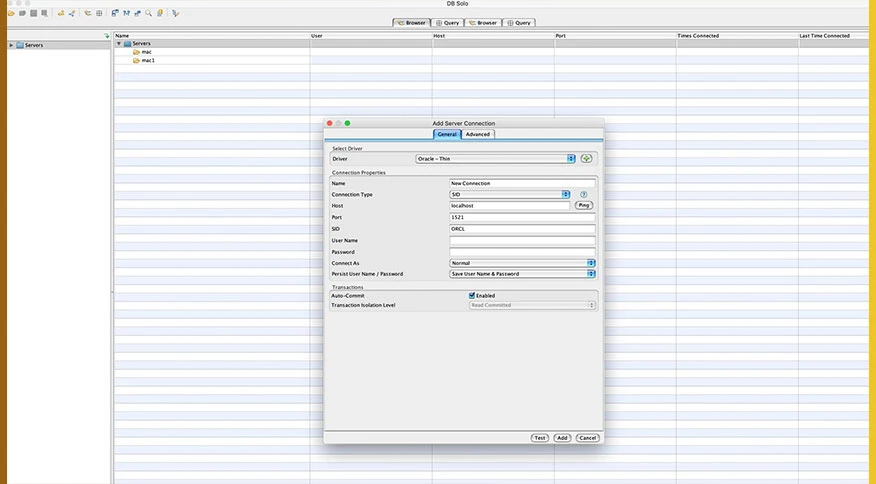Expand Servers node in left sidebar
Viewport: 876px width, 484px height.
(11, 45)
